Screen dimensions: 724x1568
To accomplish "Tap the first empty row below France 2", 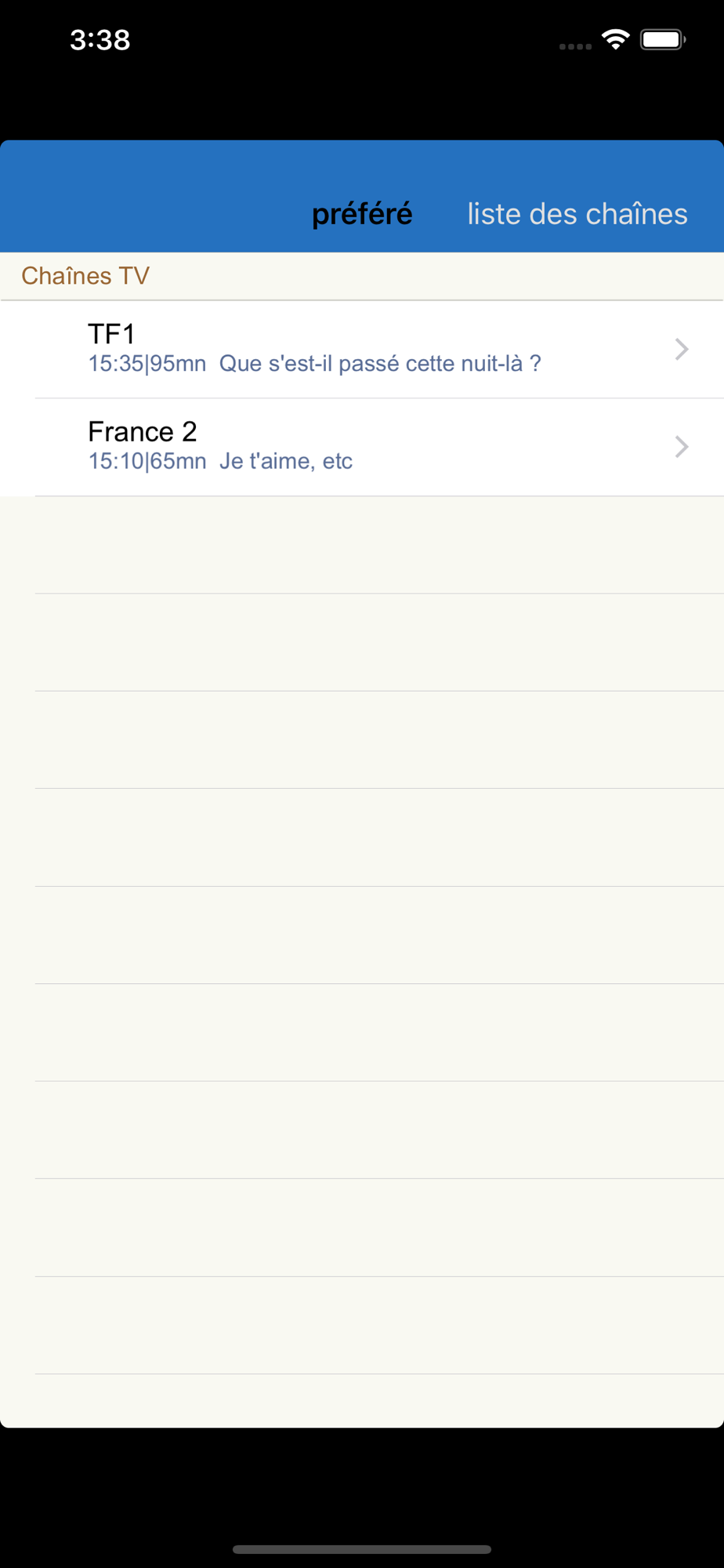I will [362, 545].
